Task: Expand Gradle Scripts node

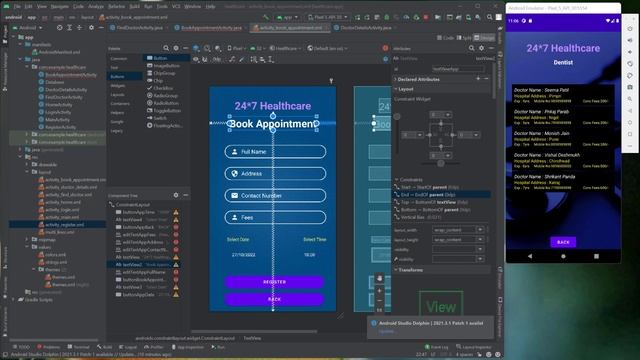Action: click(13, 300)
